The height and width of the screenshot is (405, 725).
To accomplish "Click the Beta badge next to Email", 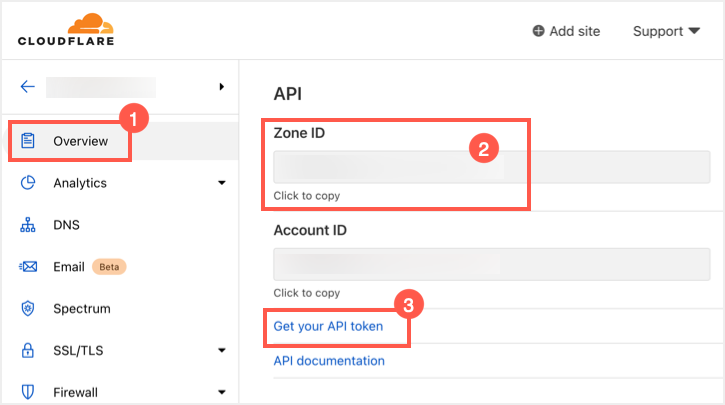I will [109, 267].
